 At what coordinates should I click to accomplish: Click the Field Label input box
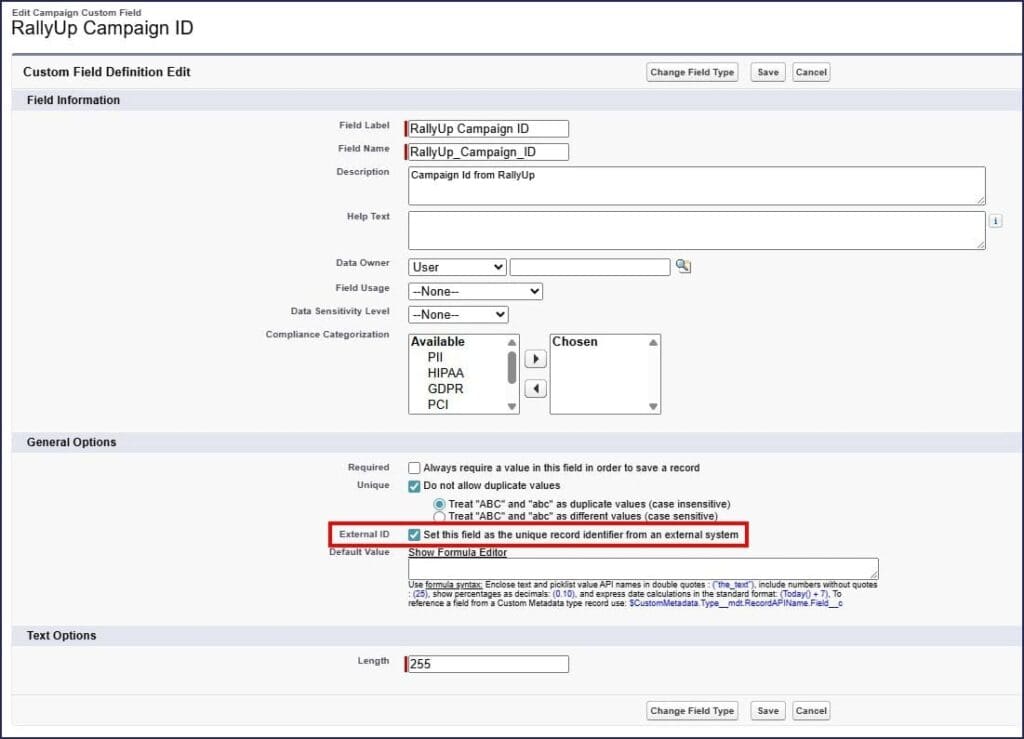(486, 128)
